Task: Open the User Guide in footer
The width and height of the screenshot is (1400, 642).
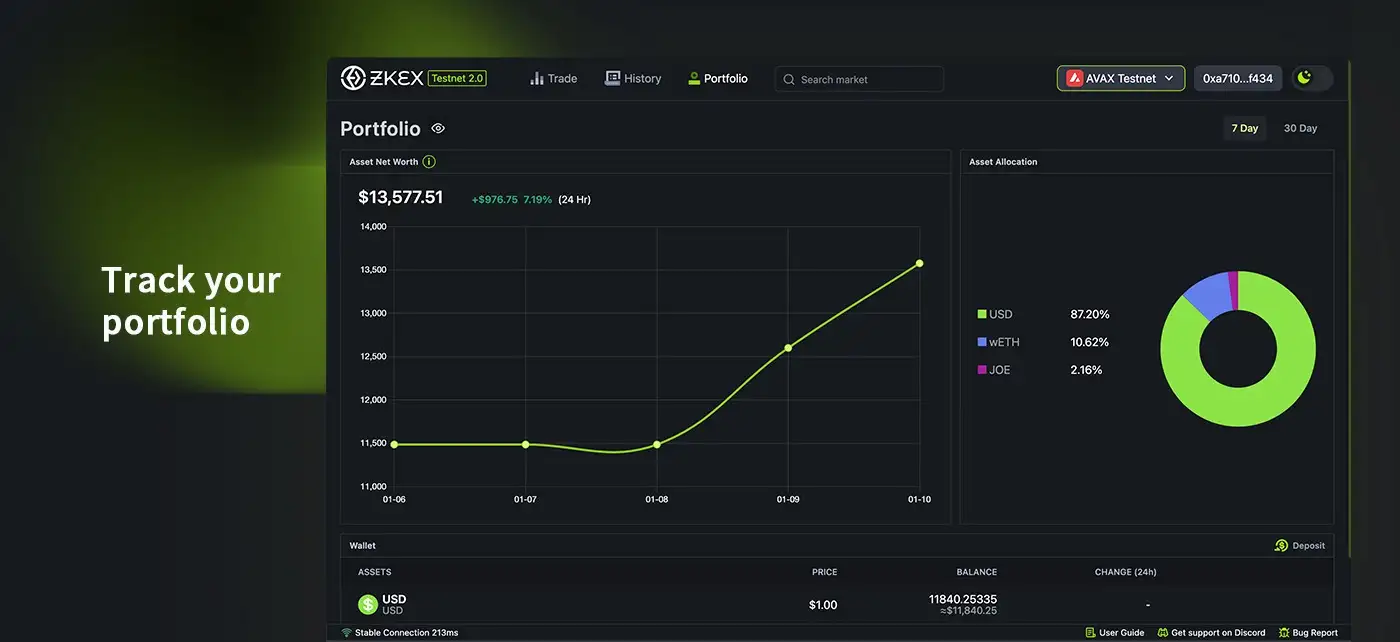Action: (x=1114, y=633)
